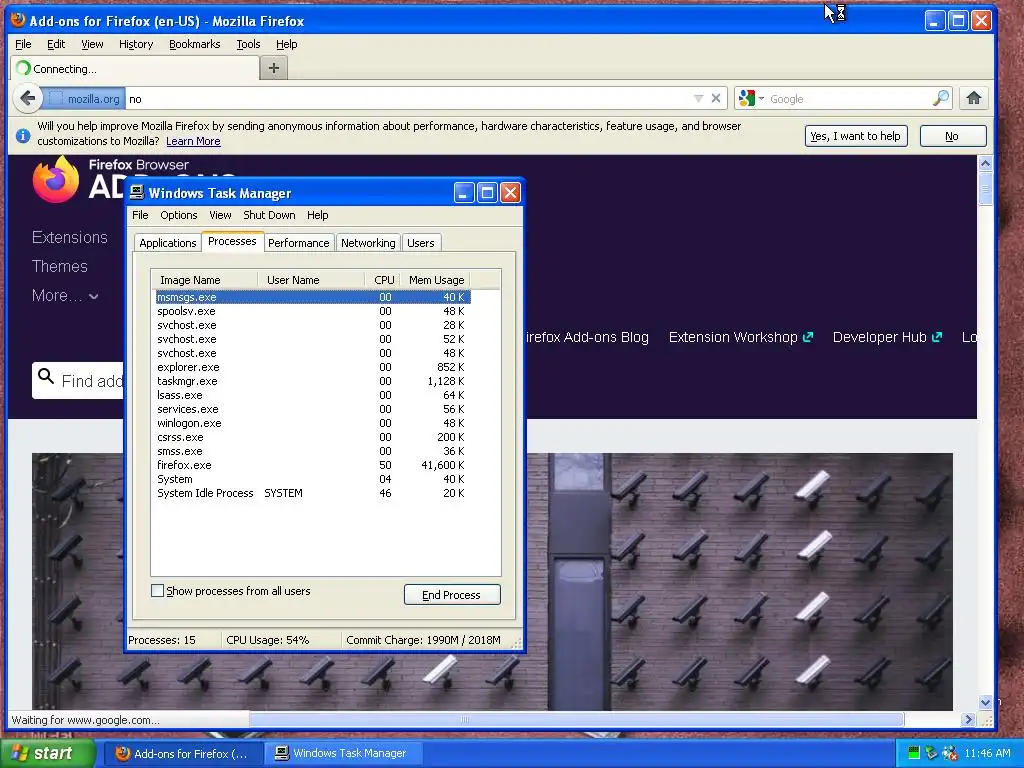Viewport: 1024px width, 768px height.
Task: Click Task Manager CPU tray icon
Action: point(914,753)
